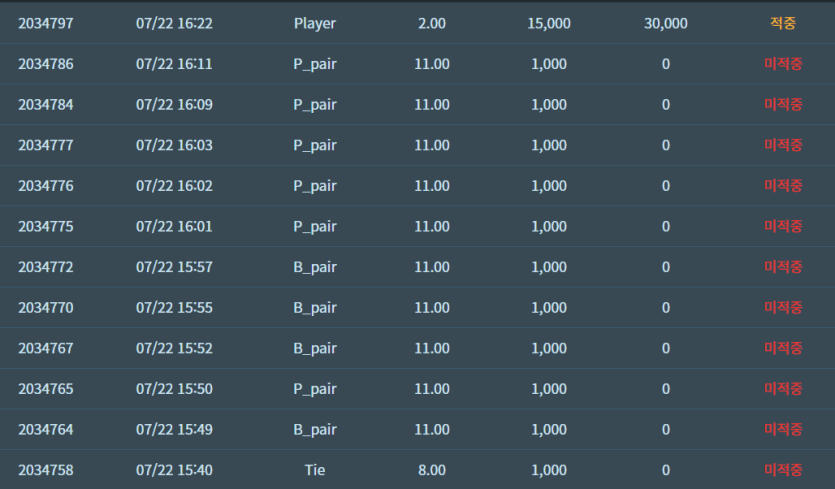Image resolution: width=835 pixels, height=489 pixels.
Task: Click bet ID 2034764
Action: click(46, 429)
